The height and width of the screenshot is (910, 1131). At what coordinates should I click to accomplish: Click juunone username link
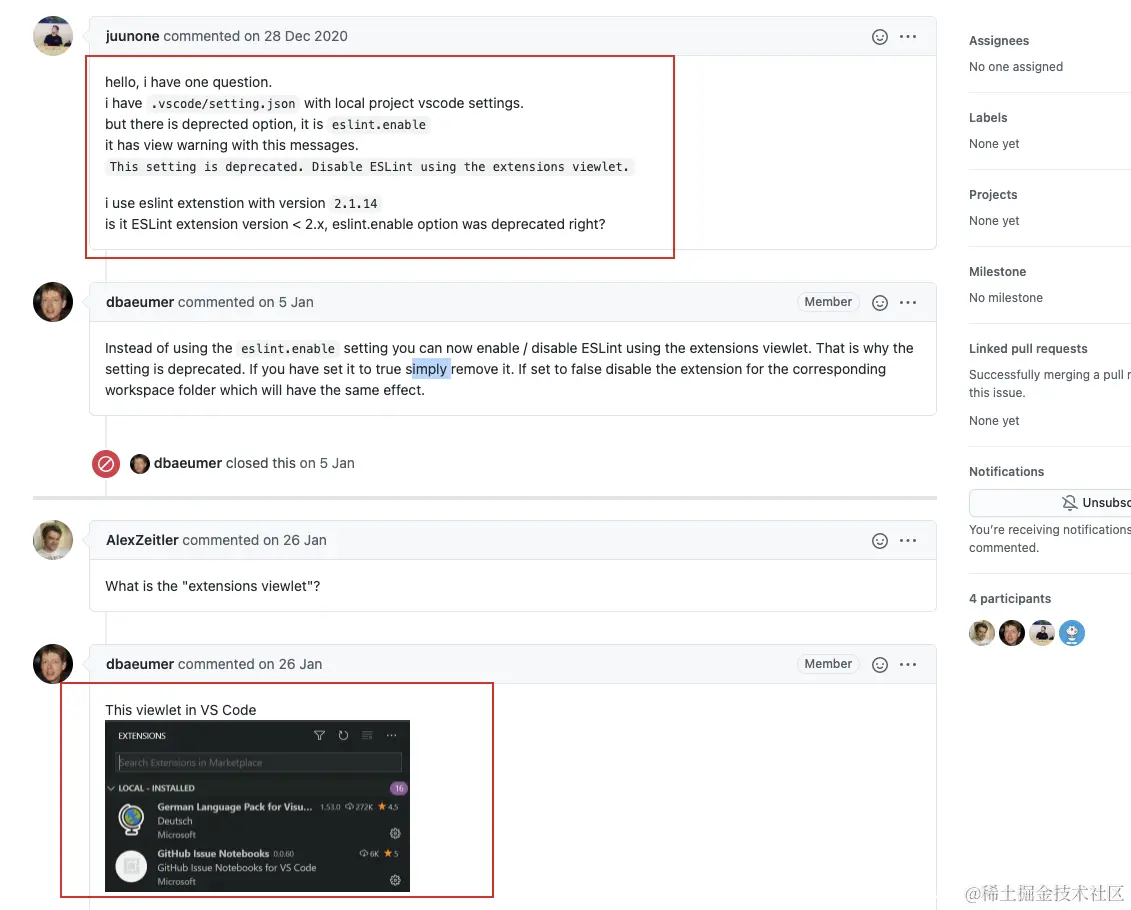133,36
